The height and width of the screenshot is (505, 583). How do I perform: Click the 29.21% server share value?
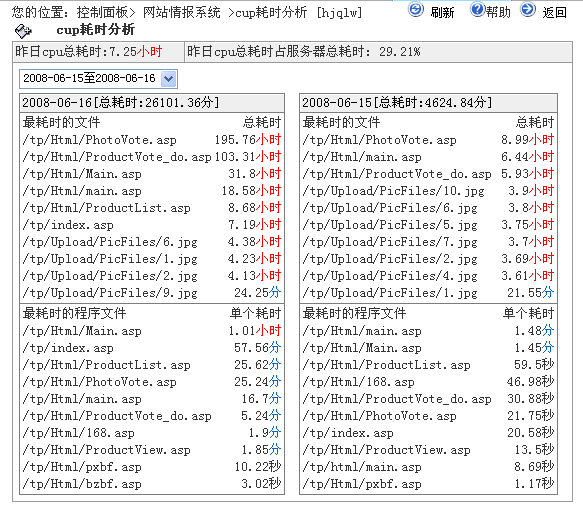400,52
